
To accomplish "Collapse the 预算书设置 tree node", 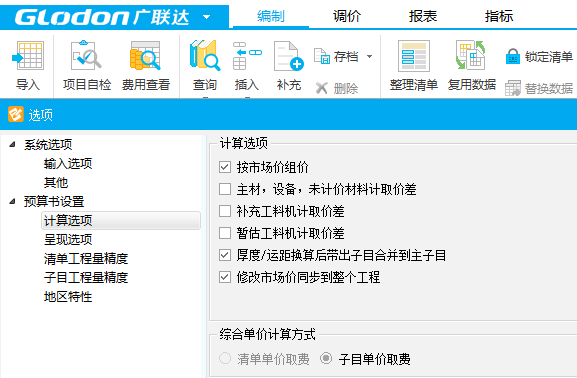I will coord(13,201).
